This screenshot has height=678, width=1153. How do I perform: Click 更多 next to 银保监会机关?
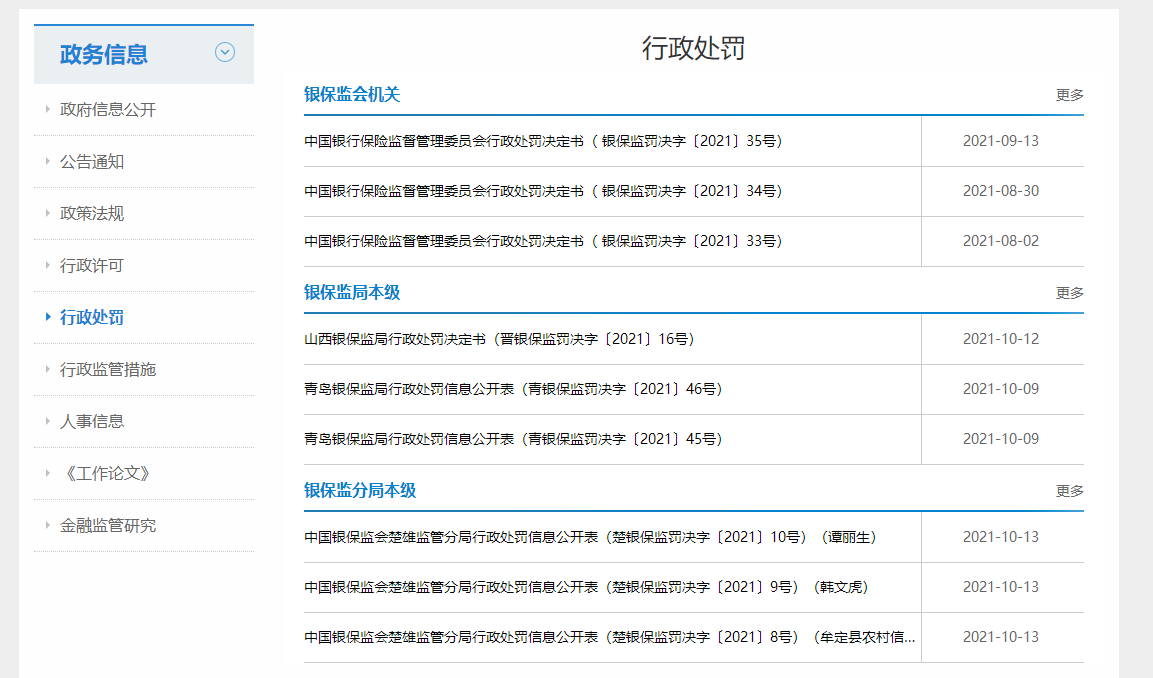tap(1070, 95)
